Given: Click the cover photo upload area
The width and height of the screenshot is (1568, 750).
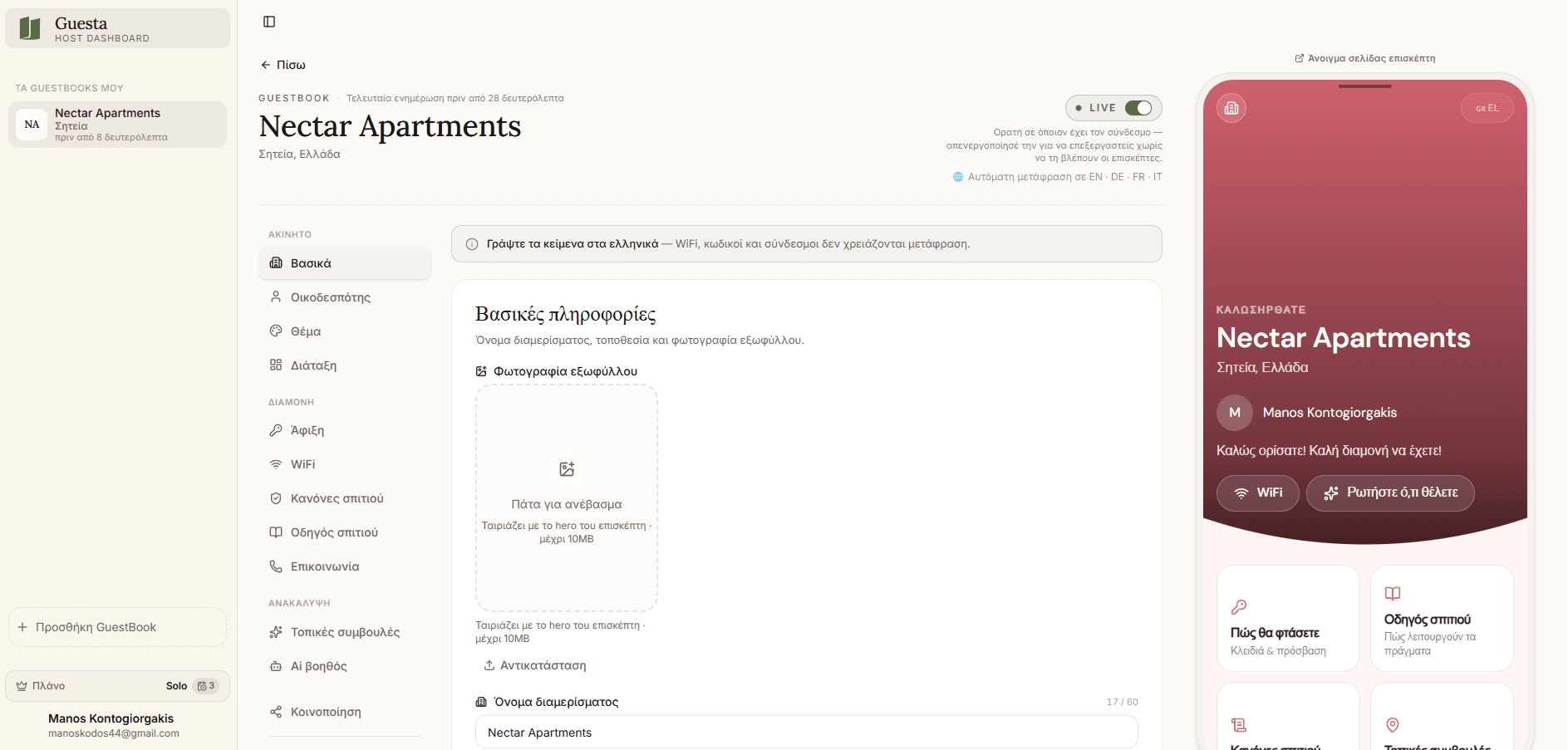Looking at the screenshot, I should click(567, 498).
